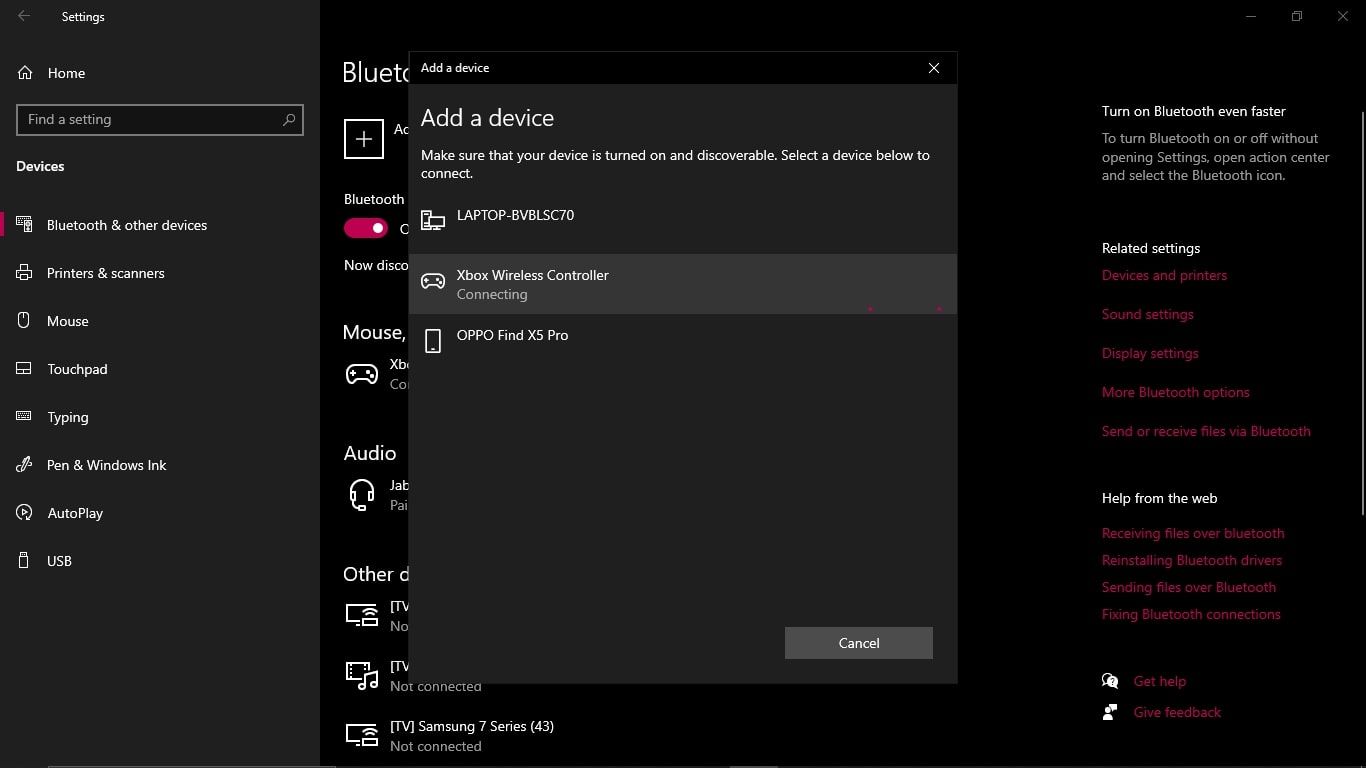Switch to Bluetooth & other devices section
Viewport: 1366px width, 768px height.
(127, 225)
